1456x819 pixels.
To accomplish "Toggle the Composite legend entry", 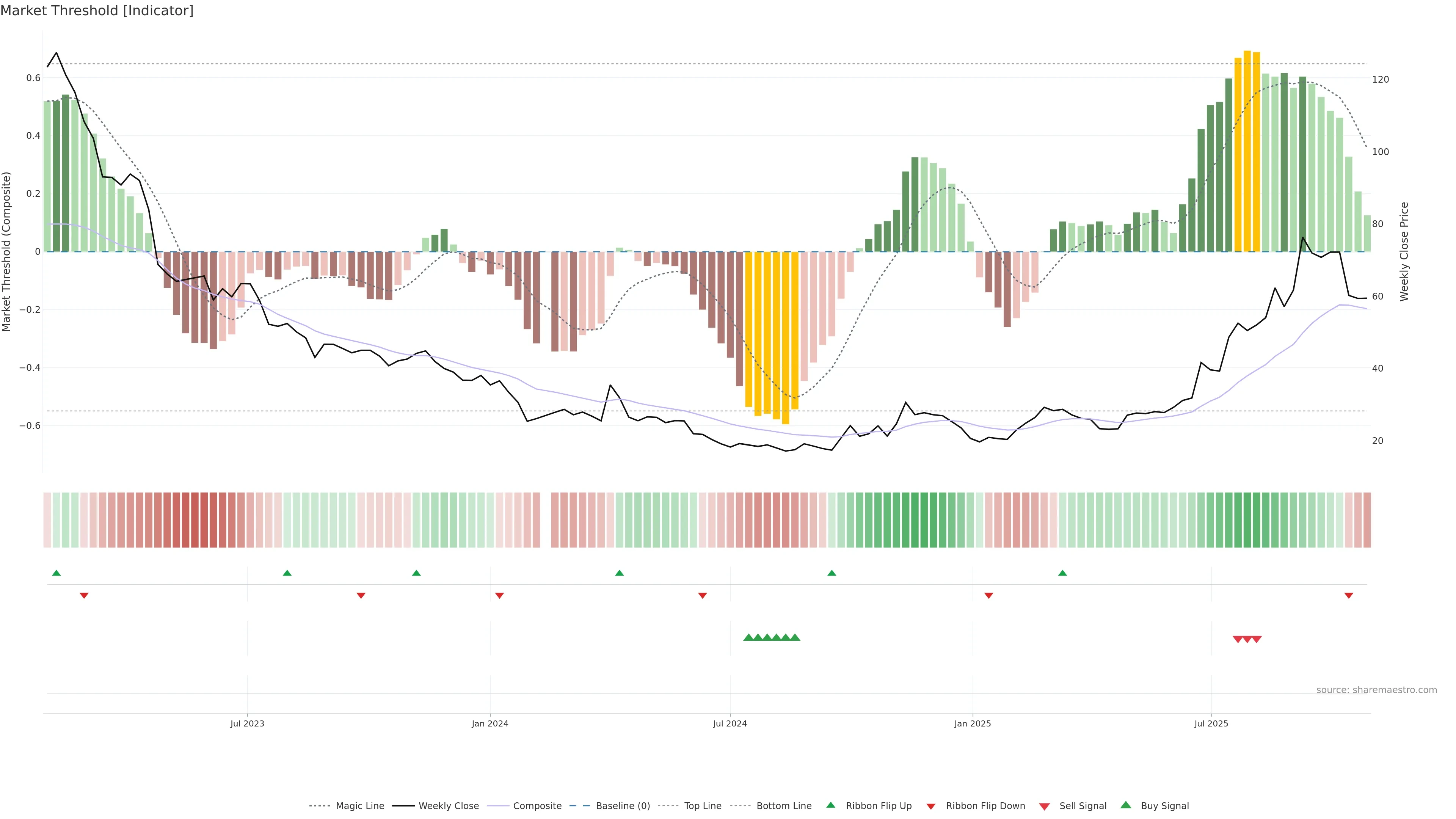I will click(537, 806).
